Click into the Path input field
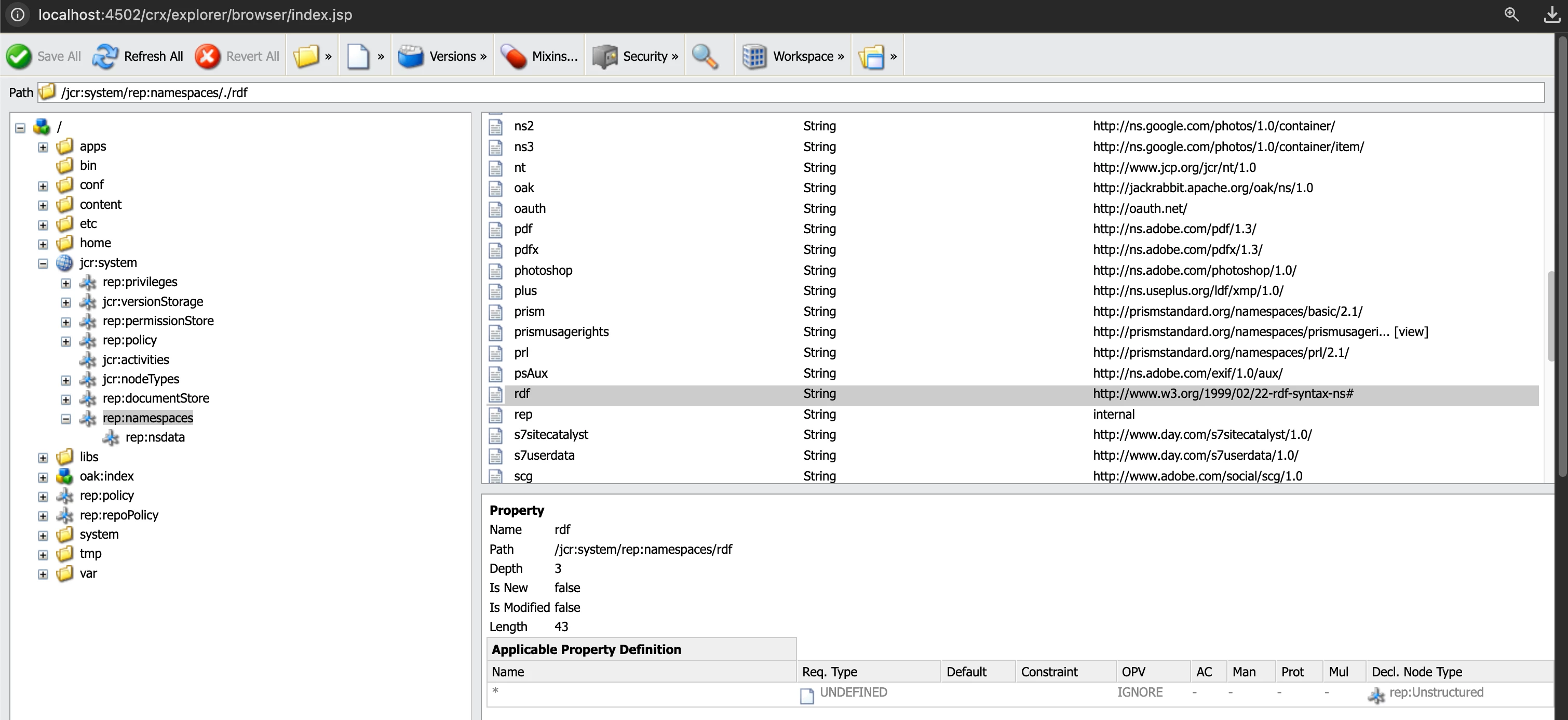Viewport: 1568px width, 720px height. [791, 92]
